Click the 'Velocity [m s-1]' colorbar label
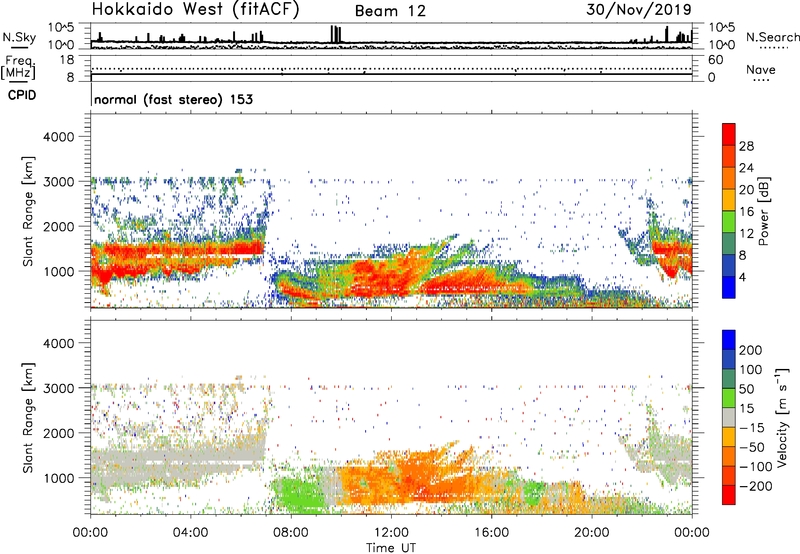 781,417
